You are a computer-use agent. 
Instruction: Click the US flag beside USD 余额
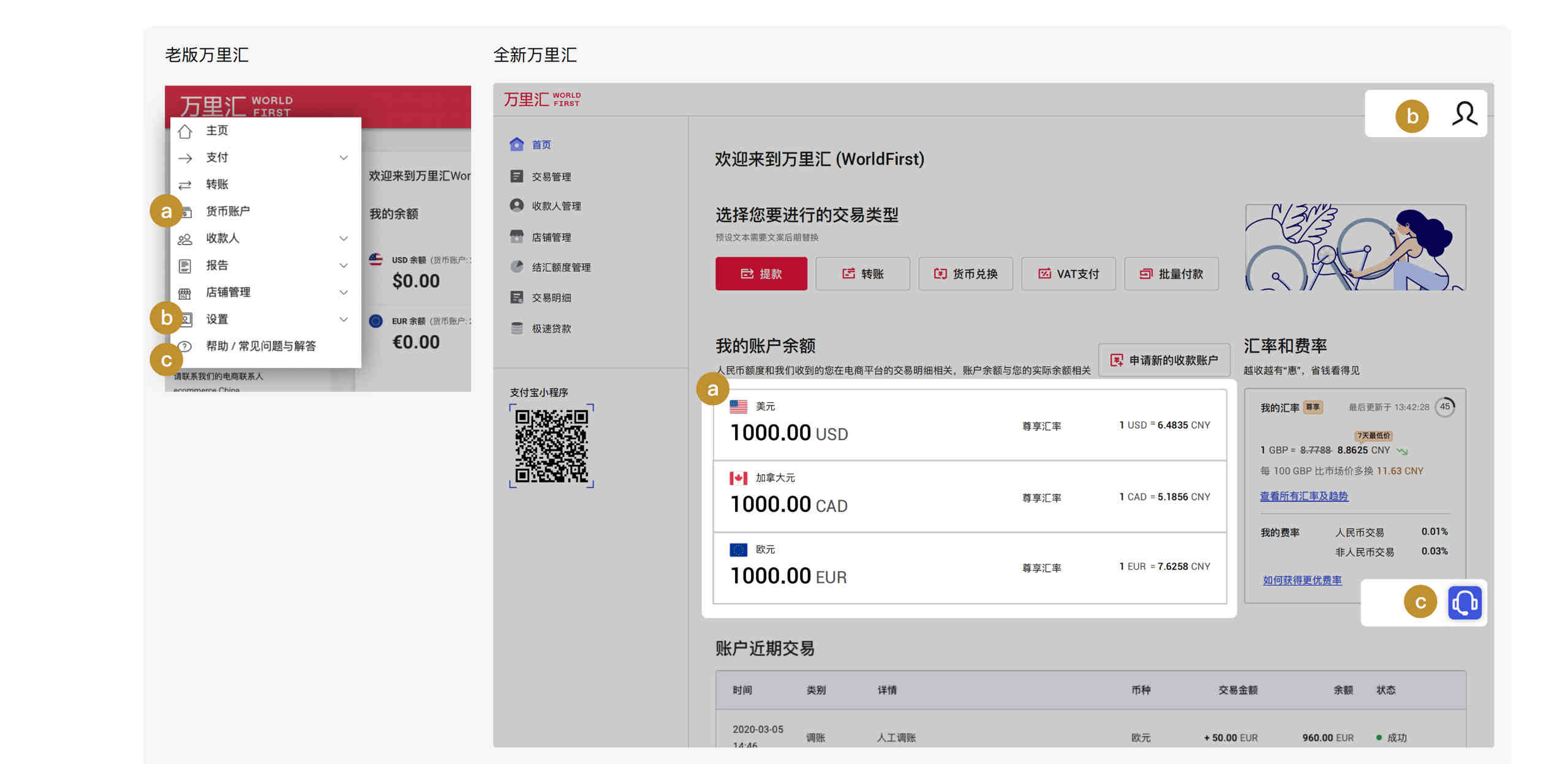[376, 260]
